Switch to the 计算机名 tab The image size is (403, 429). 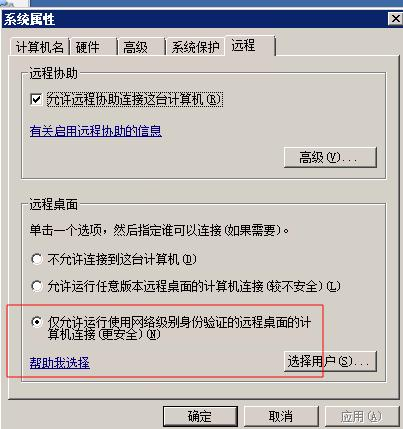[39, 47]
